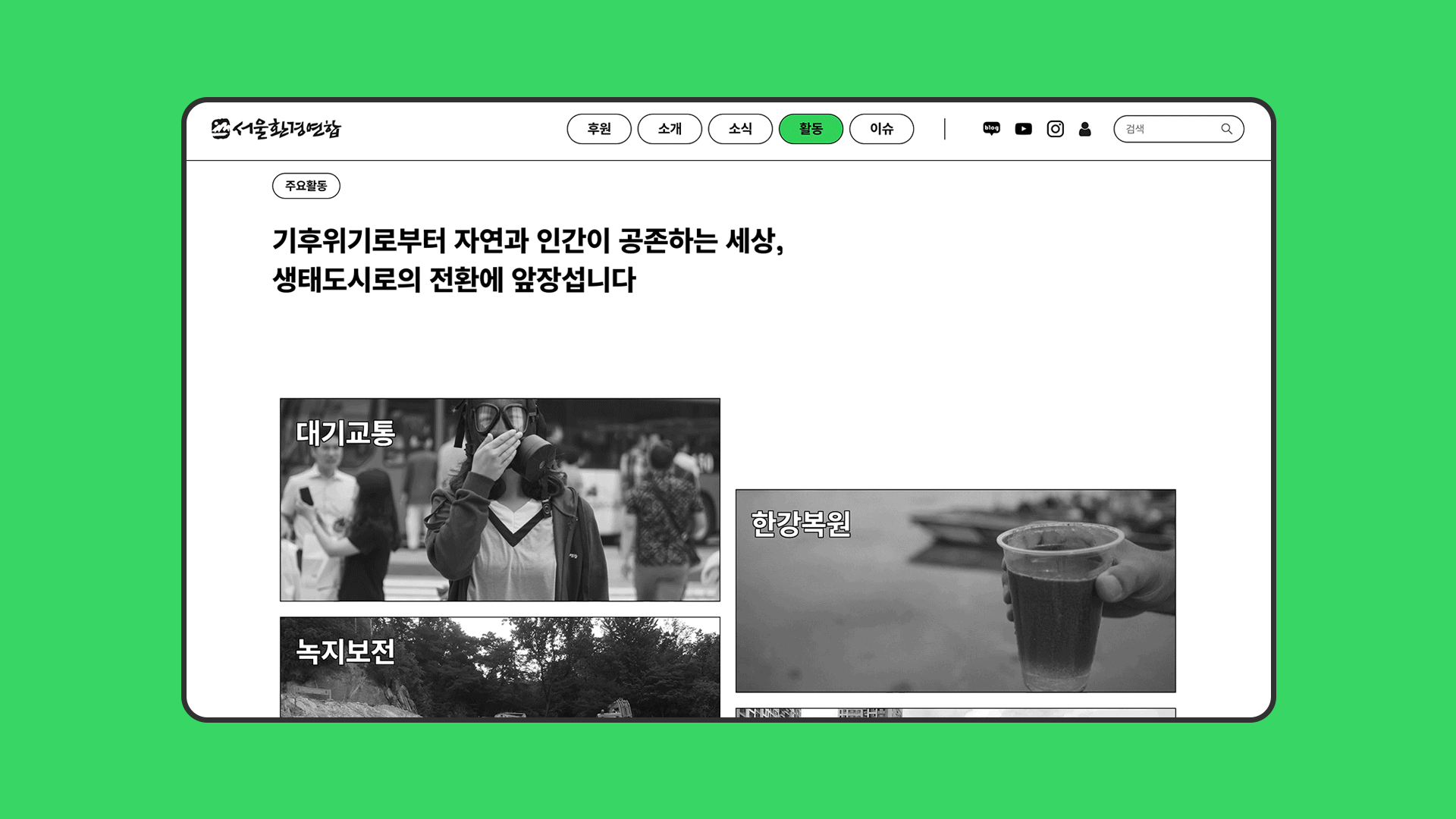Viewport: 1456px width, 819px height.
Task: Open the 소식 menu
Action: 740,129
